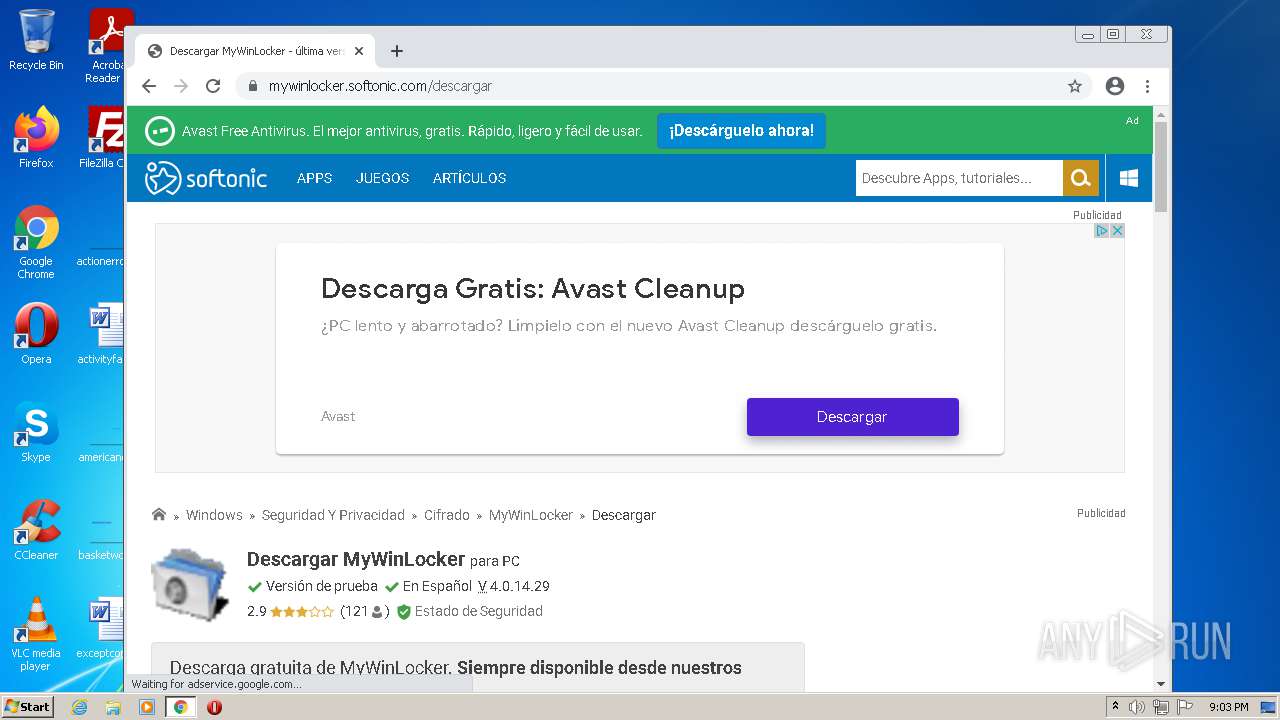The width and height of the screenshot is (1280, 720).
Task: Click the padlock icon in address bar
Action: click(x=253, y=86)
